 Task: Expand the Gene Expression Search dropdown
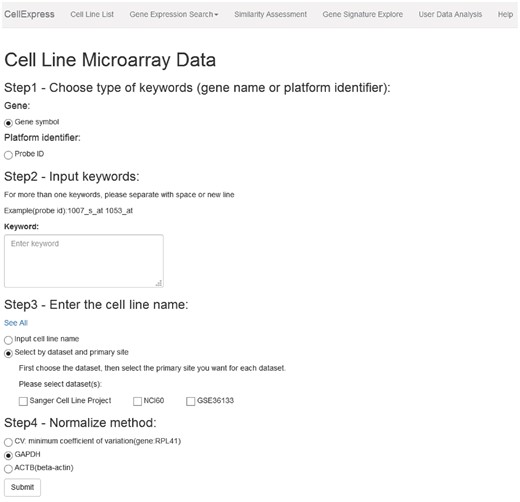(x=174, y=14)
